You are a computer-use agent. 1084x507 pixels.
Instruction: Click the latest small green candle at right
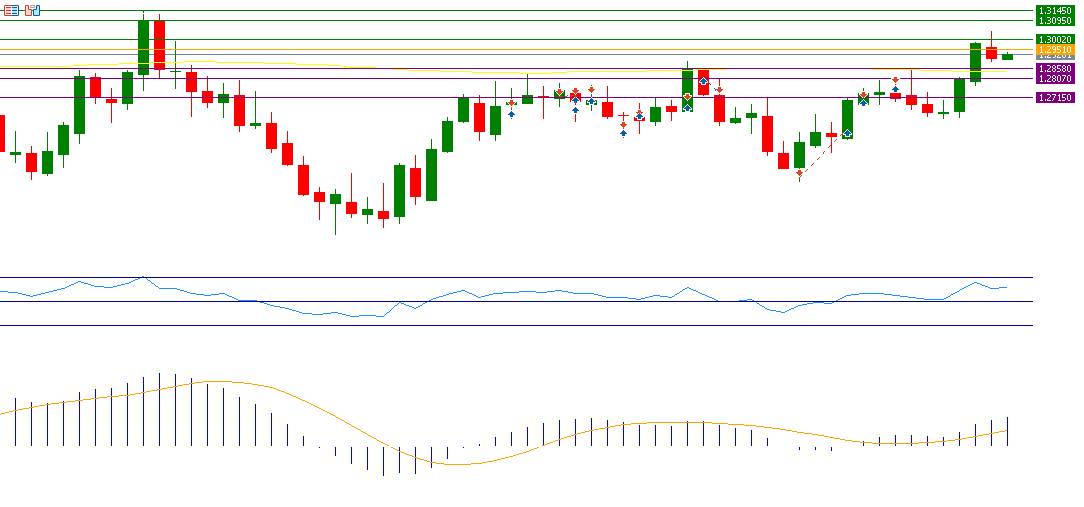point(1007,57)
